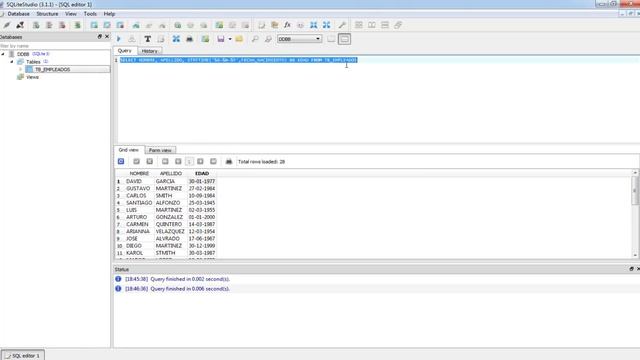This screenshot has height=360, width=640.
Task: Format SQL with the T icon
Action: coord(147,39)
